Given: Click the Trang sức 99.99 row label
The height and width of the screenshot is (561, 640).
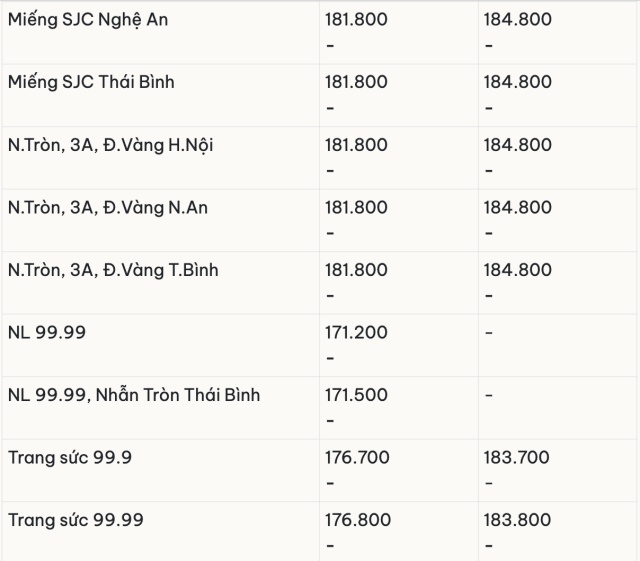Looking at the screenshot, I should coord(75,520).
